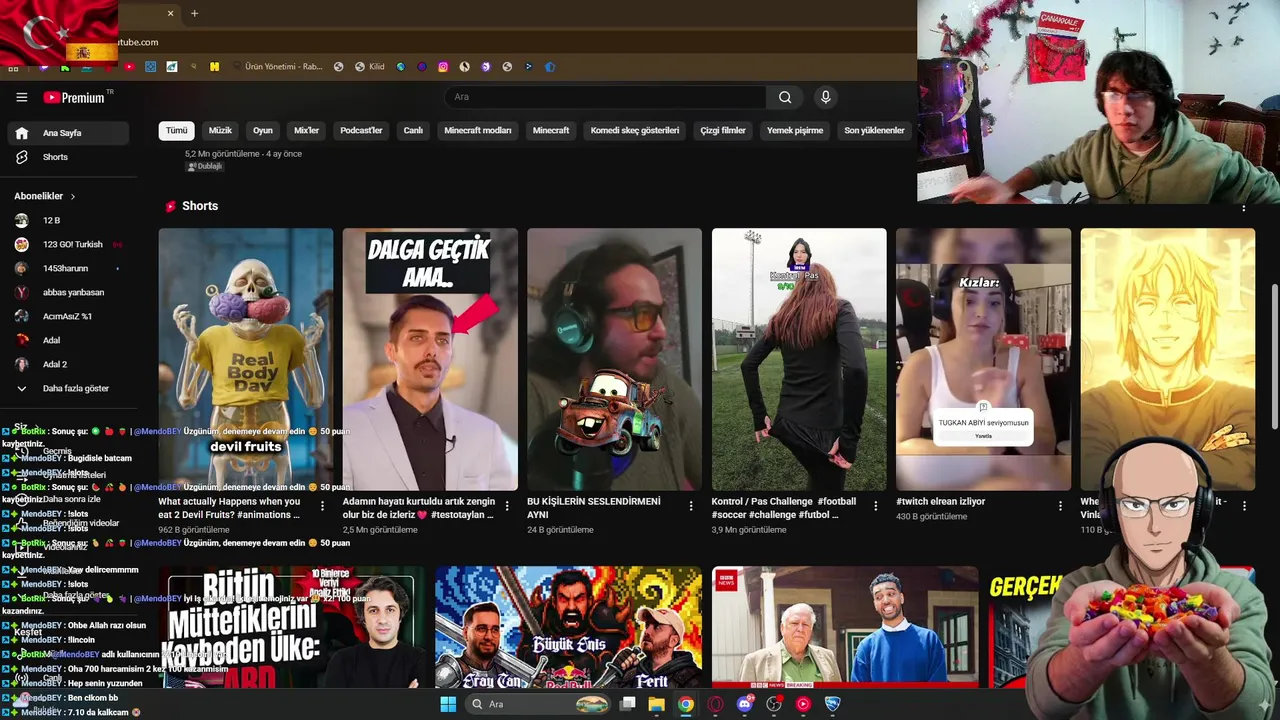Play the football field girl short
This screenshot has height=720, width=1280.
coord(799,359)
